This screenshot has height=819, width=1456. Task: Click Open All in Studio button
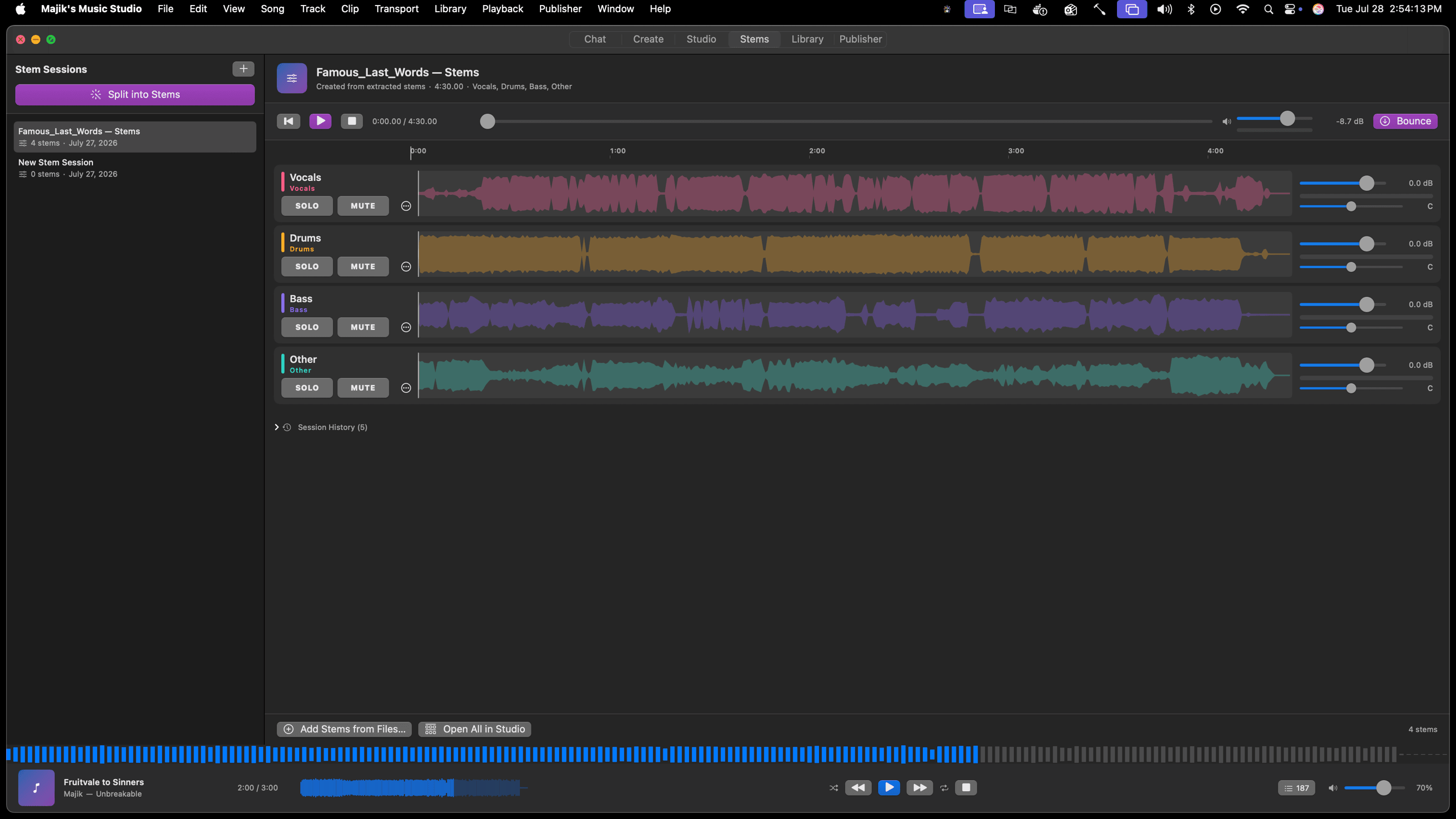(474, 729)
